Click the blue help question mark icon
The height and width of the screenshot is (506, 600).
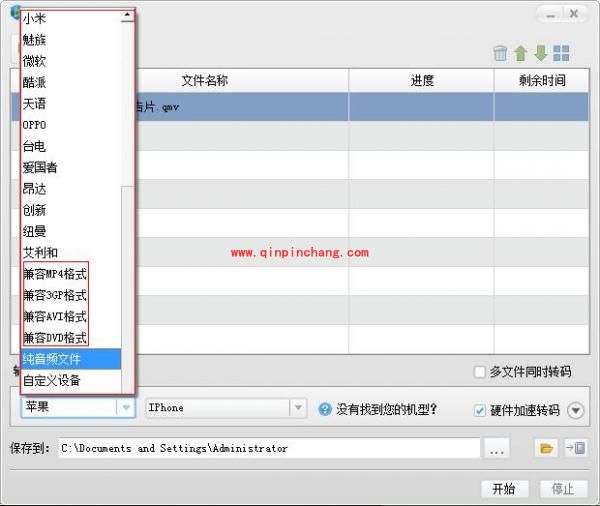[x=325, y=409]
